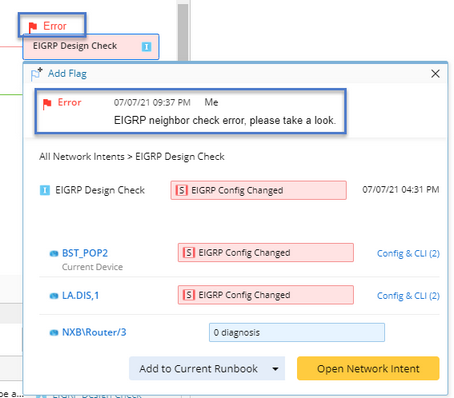Open the NXB\Router/3 device link
Viewport: 454px width, 398px height.
[x=94, y=332]
